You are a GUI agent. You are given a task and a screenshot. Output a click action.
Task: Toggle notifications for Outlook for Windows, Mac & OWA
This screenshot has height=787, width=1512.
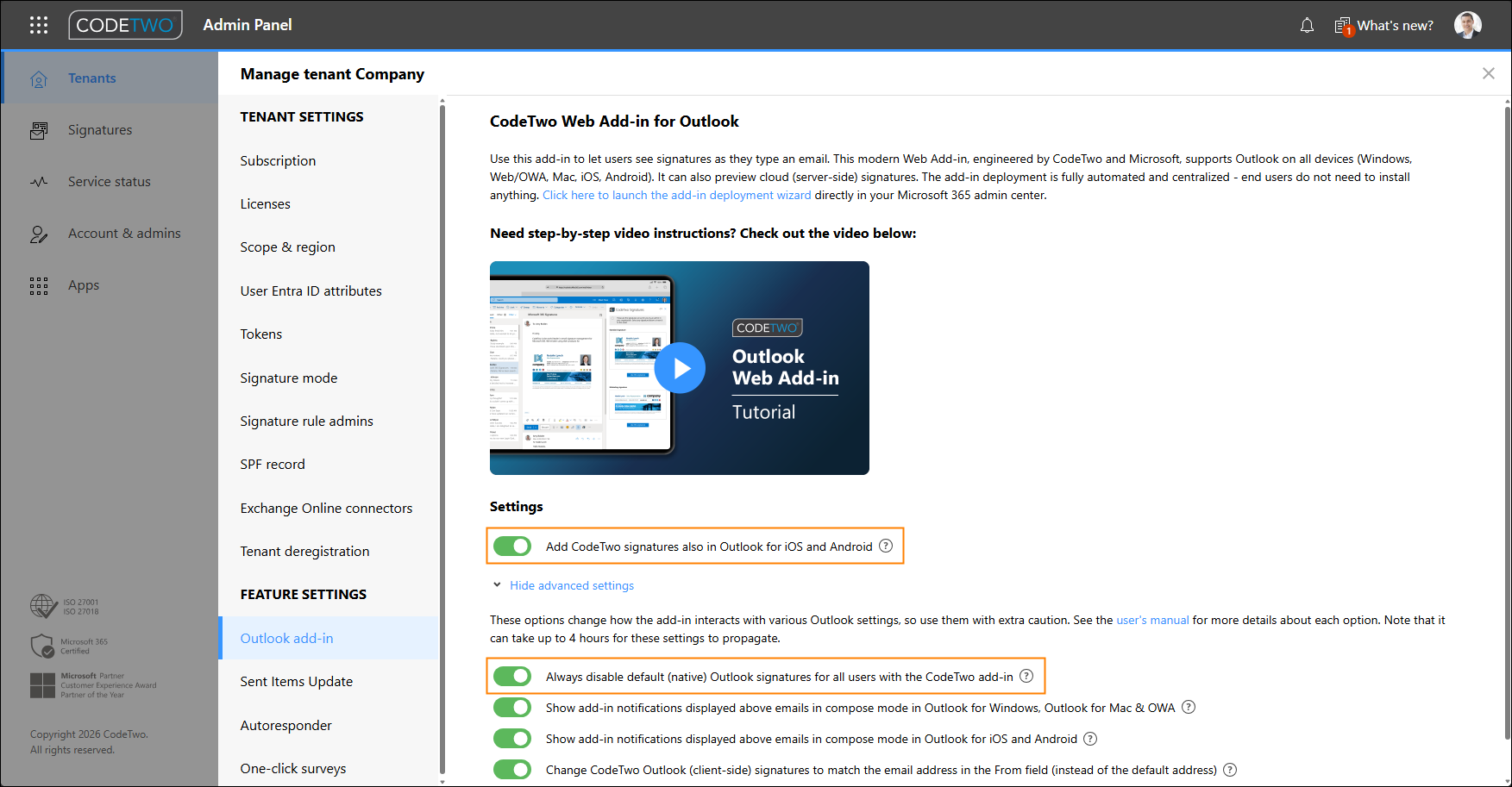512,707
